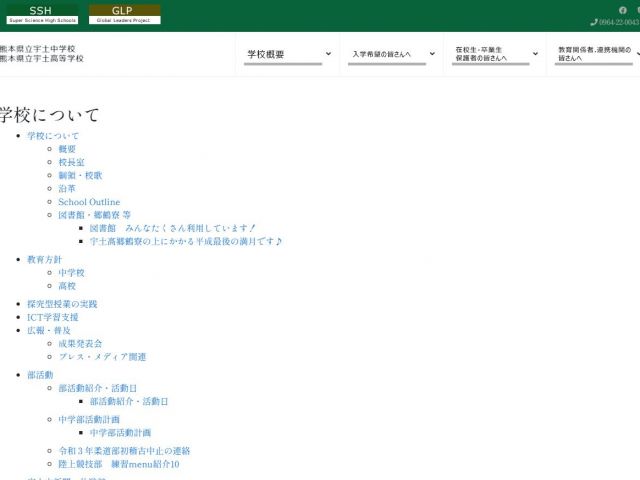The image size is (640, 480).
Task: Open the square-bulleted nested 部活動紹介・活動日 link
Action: 129,402
